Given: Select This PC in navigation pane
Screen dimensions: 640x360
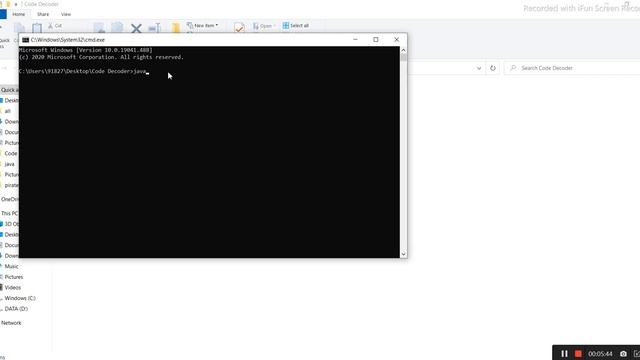Looking at the screenshot, I should tap(9, 213).
